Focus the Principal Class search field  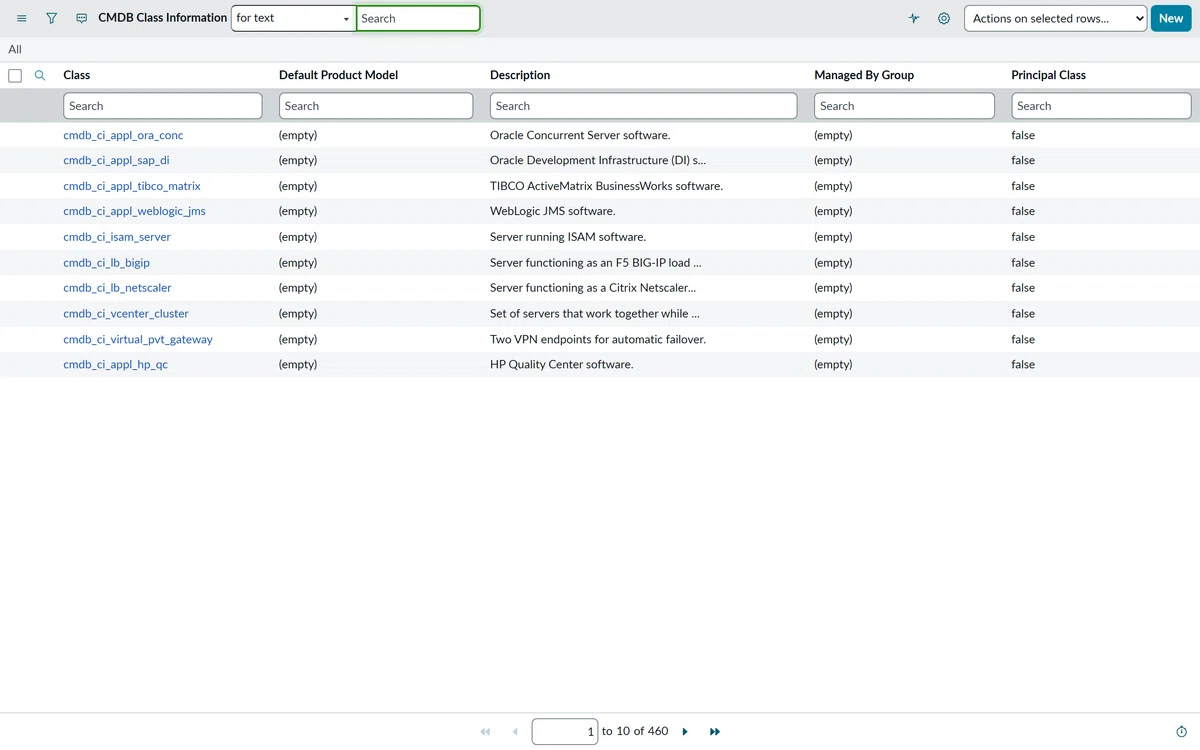[x=1101, y=106]
